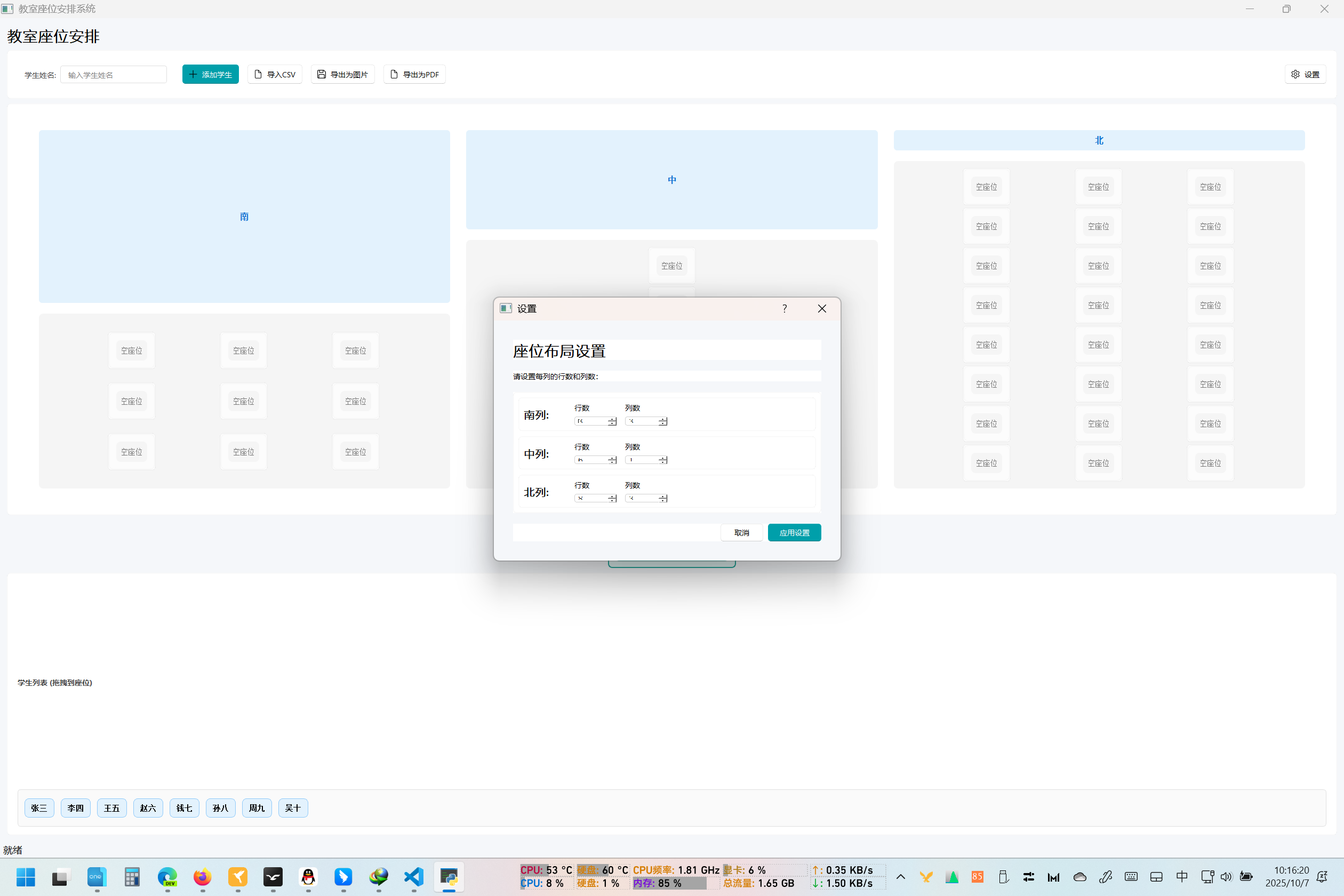Click the 北列 列数 spin box
This screenshot has width=1344, height=896.
coord(642,498)
